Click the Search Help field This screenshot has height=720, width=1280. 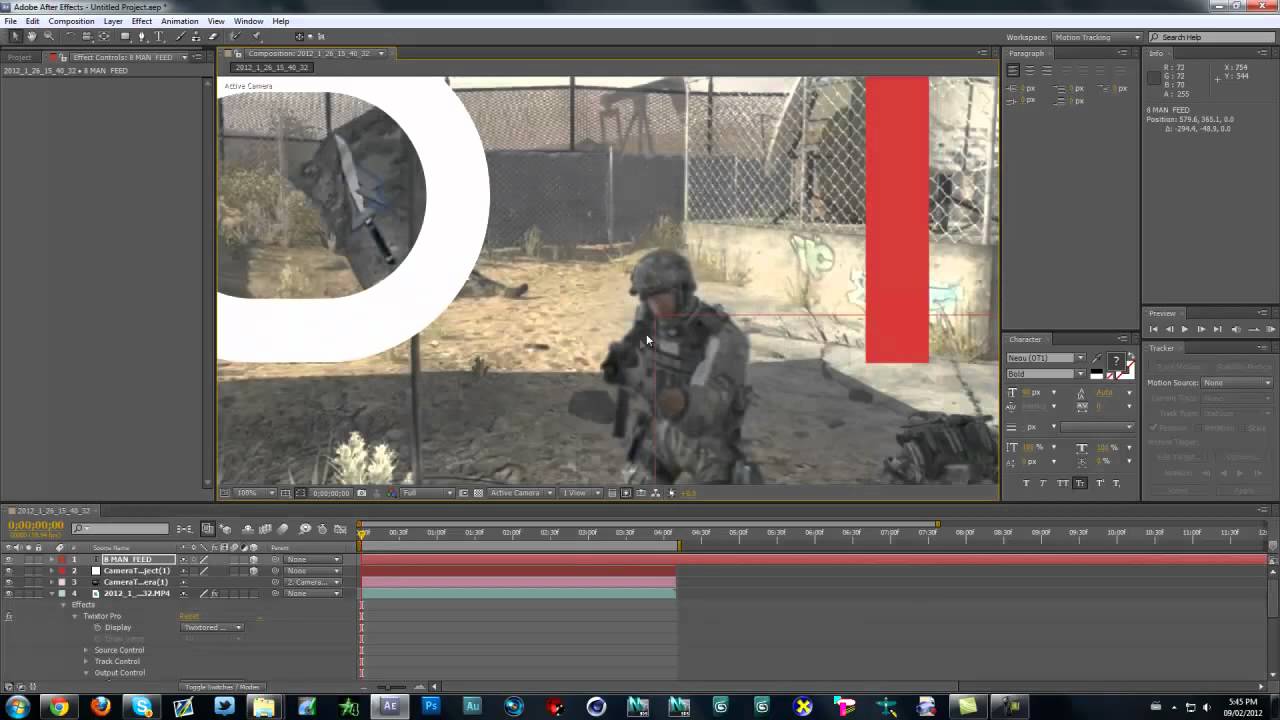tap(1211, 37)
